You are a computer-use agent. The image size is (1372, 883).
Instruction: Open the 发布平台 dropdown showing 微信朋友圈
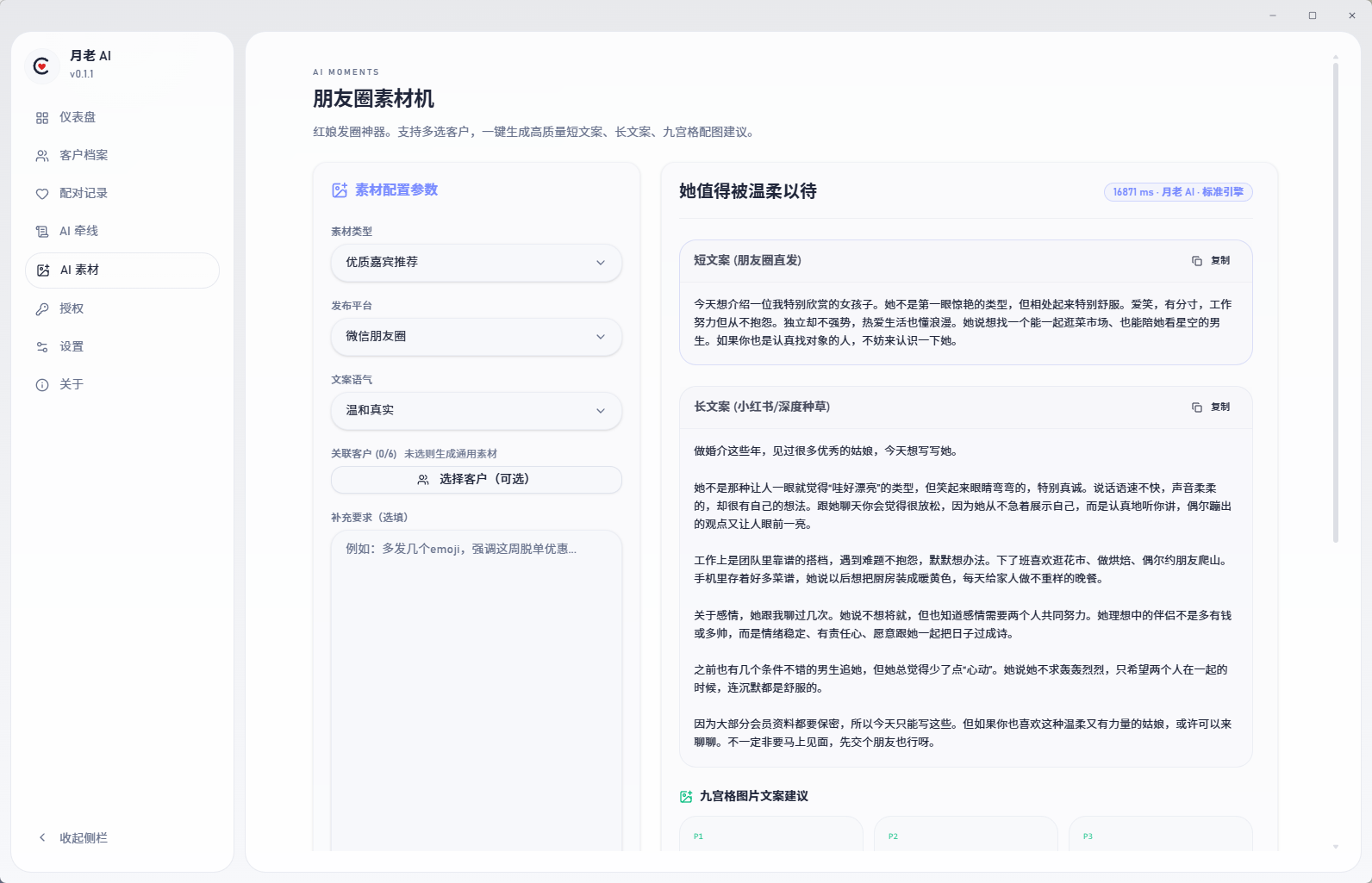pos(477,337)
